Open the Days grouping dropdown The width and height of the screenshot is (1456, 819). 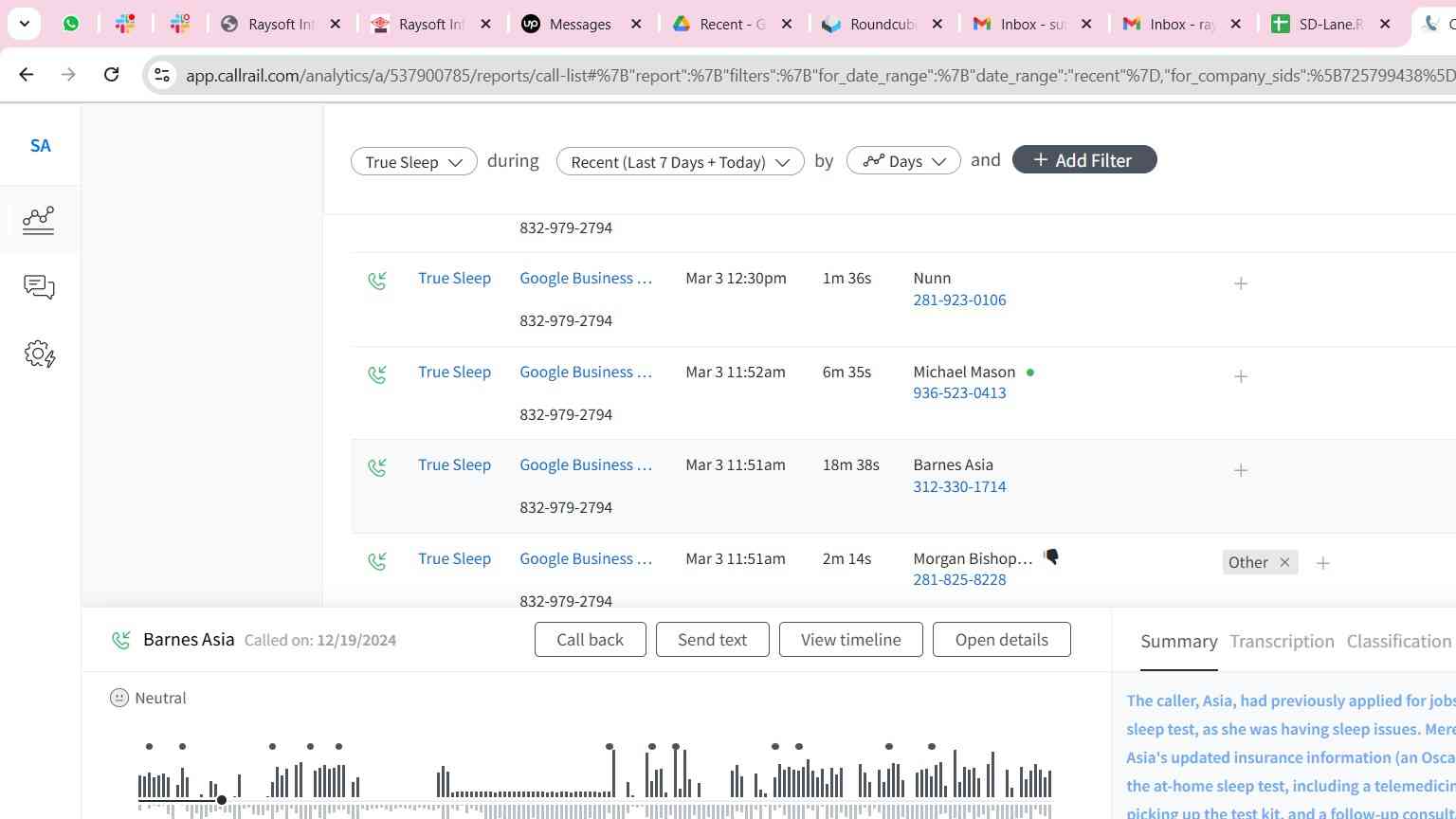point(903,161)
